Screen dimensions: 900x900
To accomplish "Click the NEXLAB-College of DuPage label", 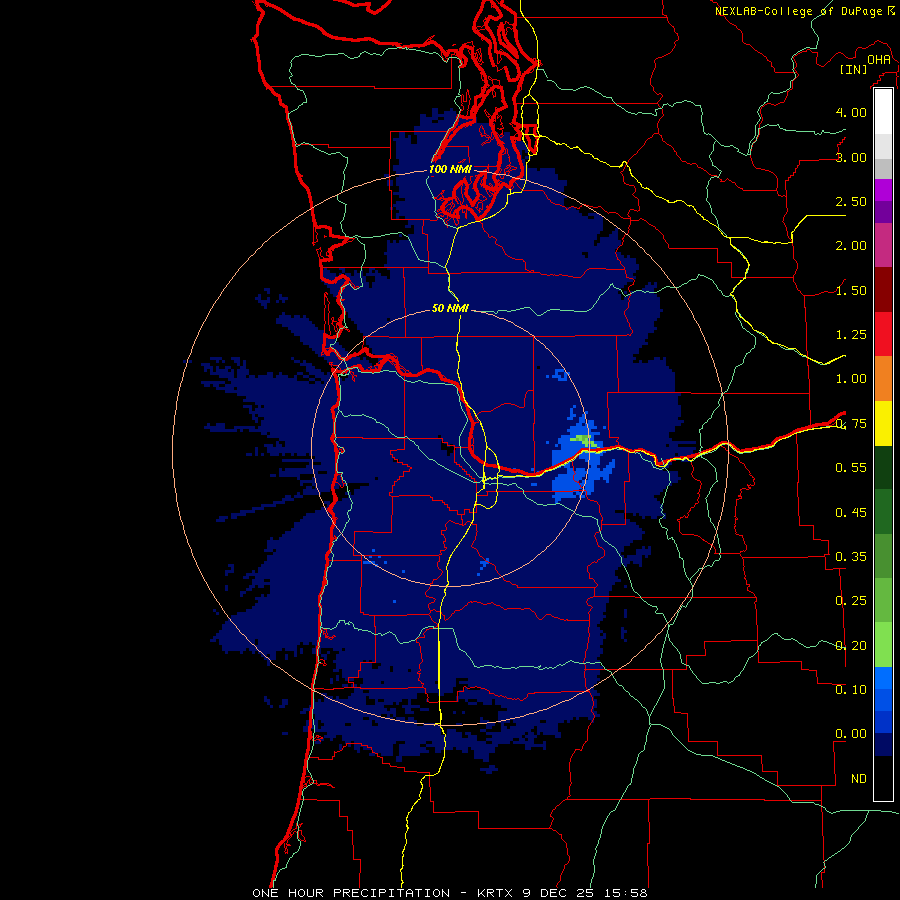I will 799,11.
